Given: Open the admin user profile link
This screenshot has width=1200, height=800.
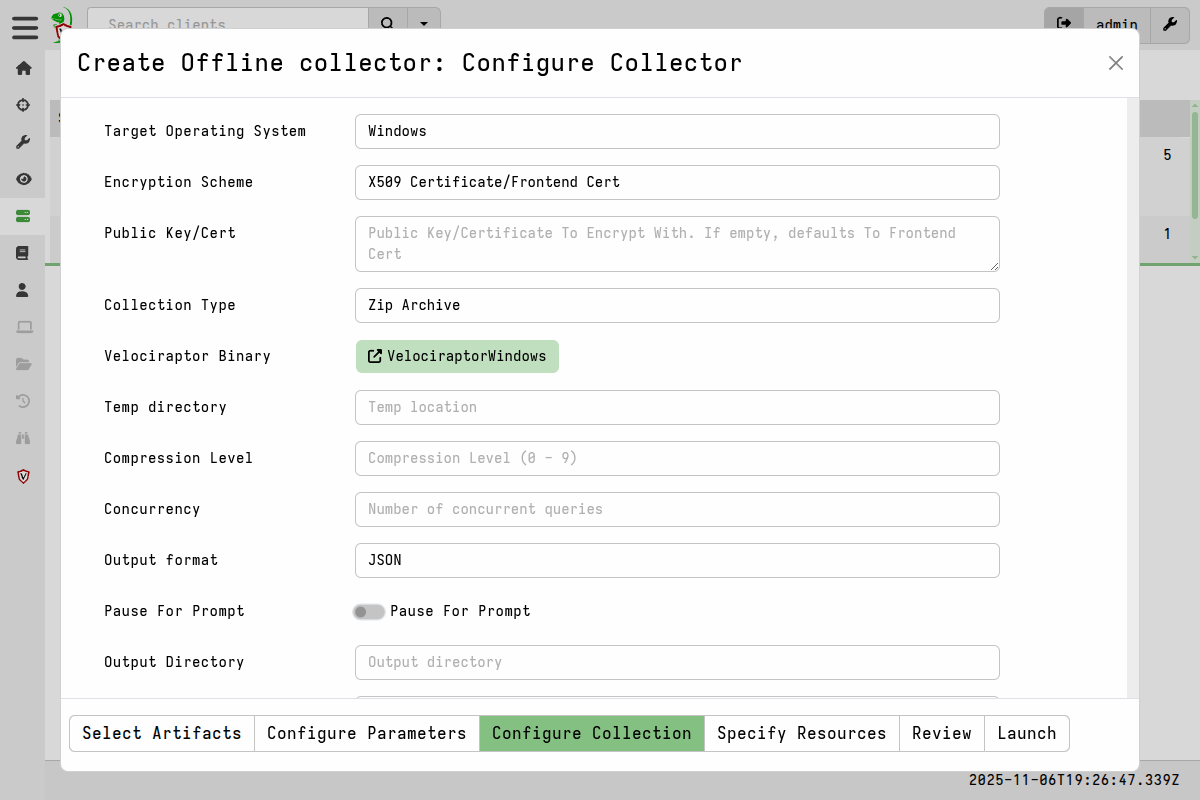Looking at the screenshot, I should (1116, 25).
